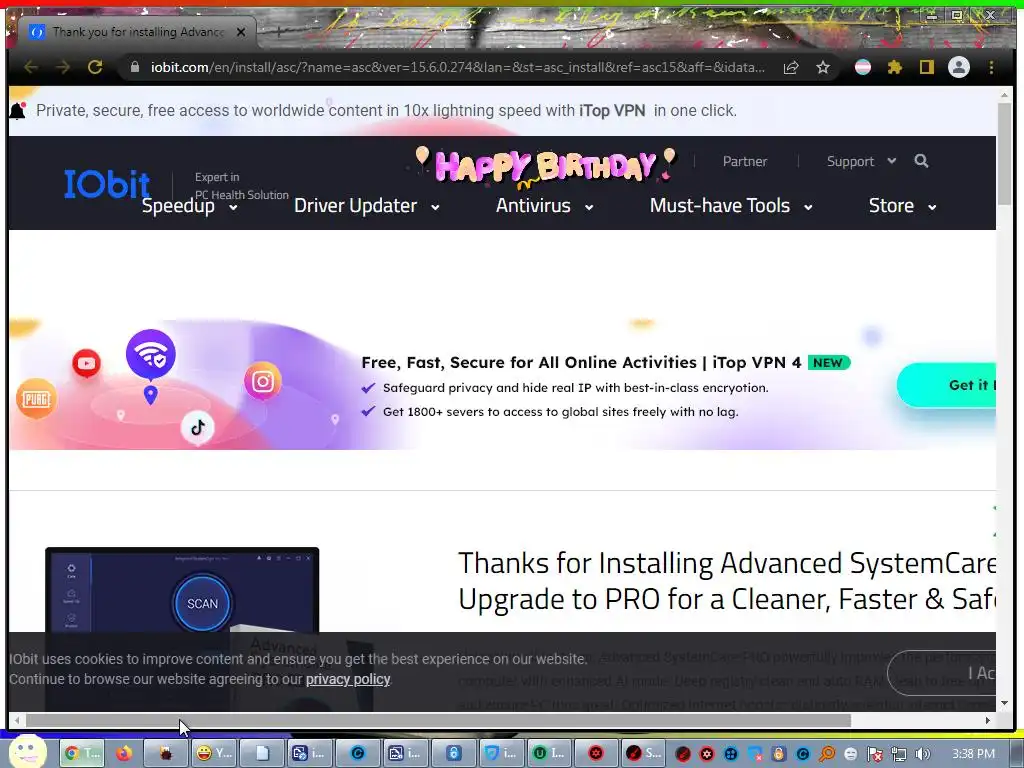
Task: Expand the Driver Updater menu
Action: (x=366, y=206)
